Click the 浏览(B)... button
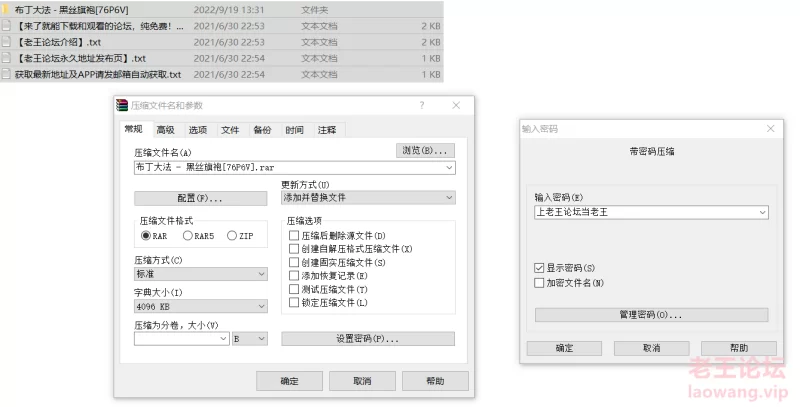Screen dimensions: 800x407 tap(425, 150)
